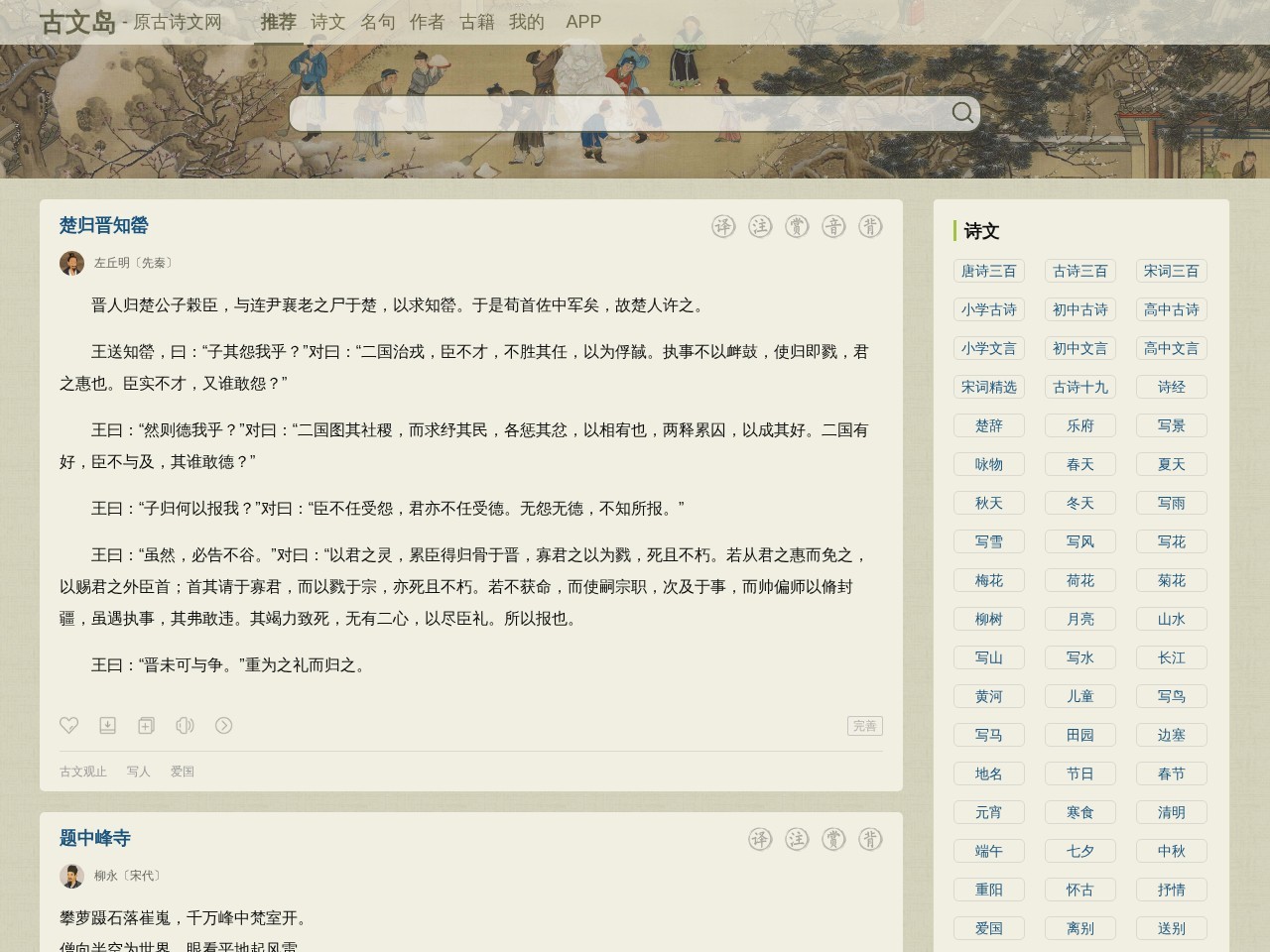Toggle annotations (注) for 楚归晋知罃
The width and height of the screenshot is (1270, 952).
[x=760, y=227]
